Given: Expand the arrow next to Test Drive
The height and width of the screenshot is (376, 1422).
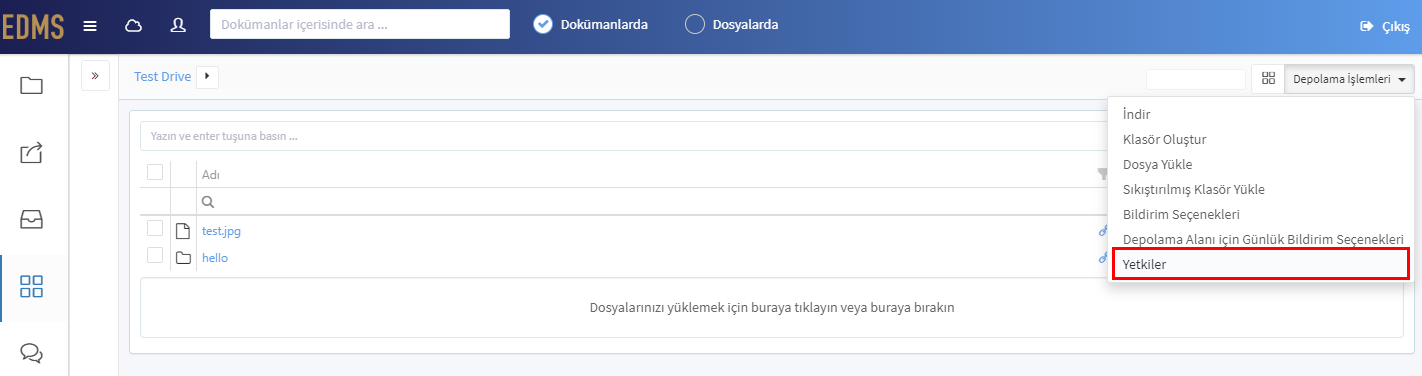Looking at the screenshot, I should click(x=207, y=76).
